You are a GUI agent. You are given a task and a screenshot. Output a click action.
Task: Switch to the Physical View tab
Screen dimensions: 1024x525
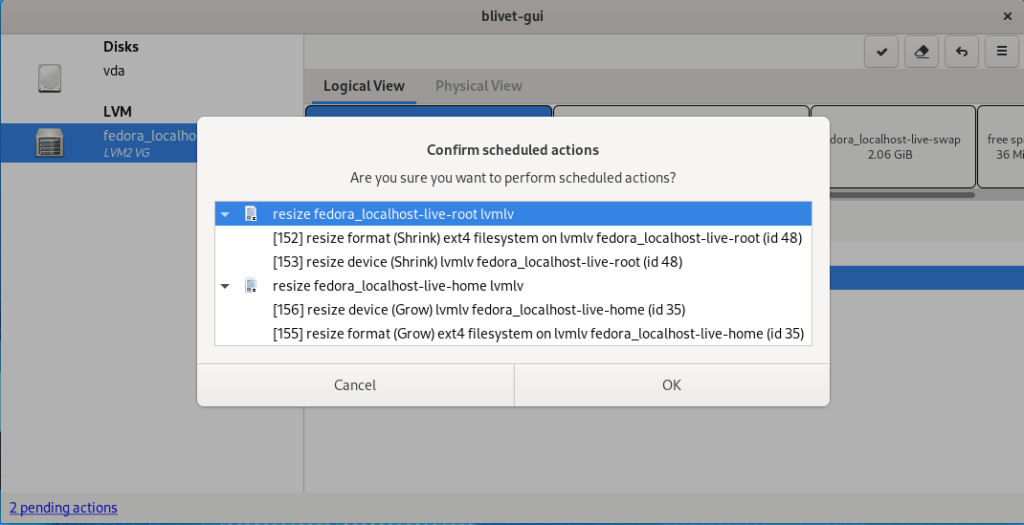[478, 86]
